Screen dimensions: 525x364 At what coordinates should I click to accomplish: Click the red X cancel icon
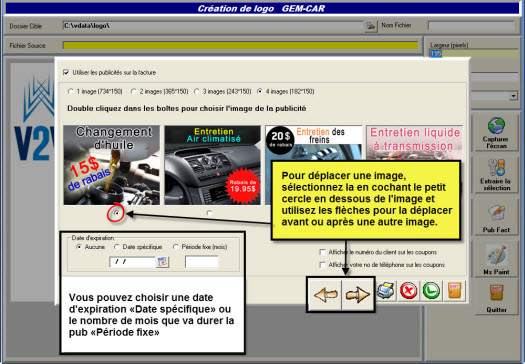click(x=408, y=290)
